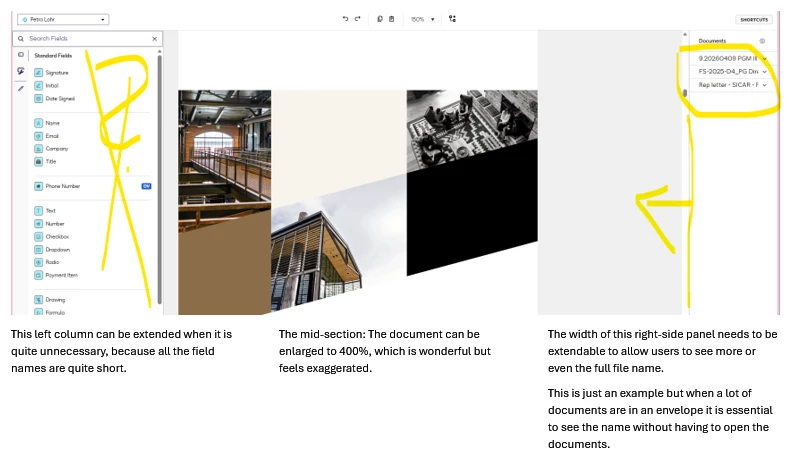
Task: Click the undo arrow in toolbar
Action: (x=345, y=19)
